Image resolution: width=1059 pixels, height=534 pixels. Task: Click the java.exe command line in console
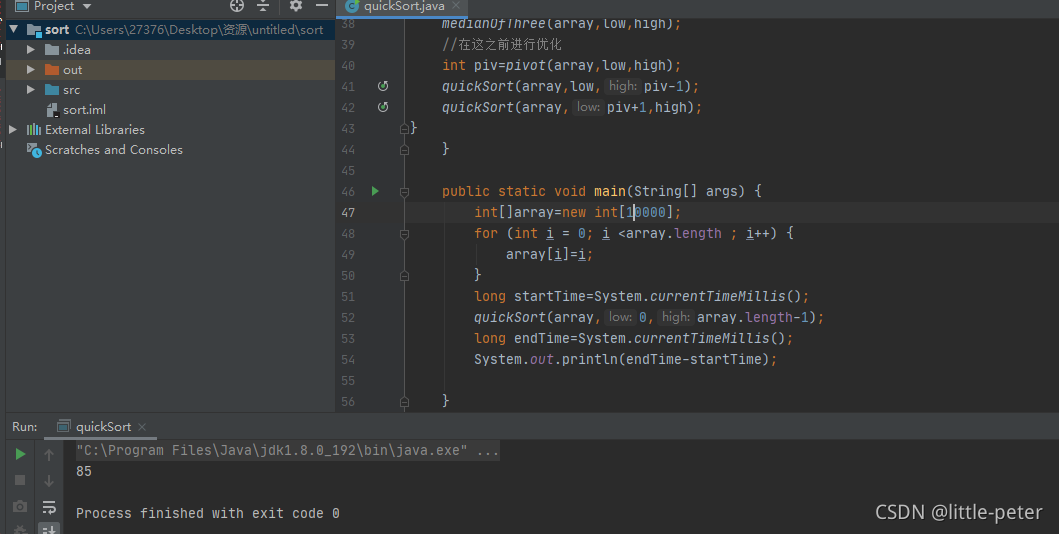[x=288, y=450]
